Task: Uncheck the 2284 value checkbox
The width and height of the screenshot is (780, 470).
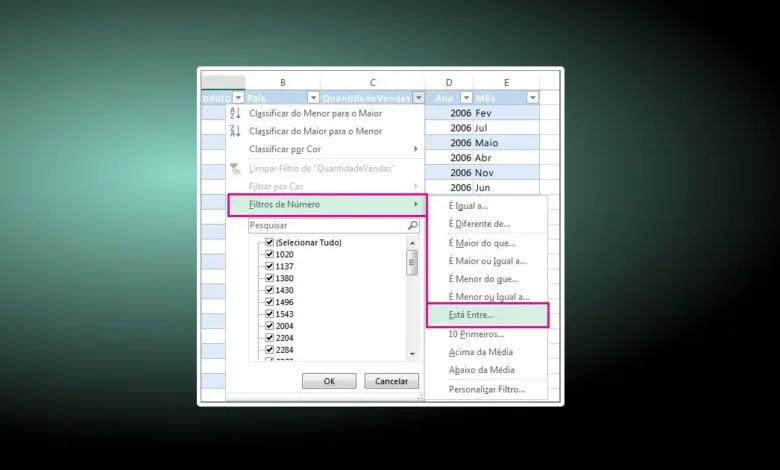Action: pyautogui.click(x=270, y=350)
